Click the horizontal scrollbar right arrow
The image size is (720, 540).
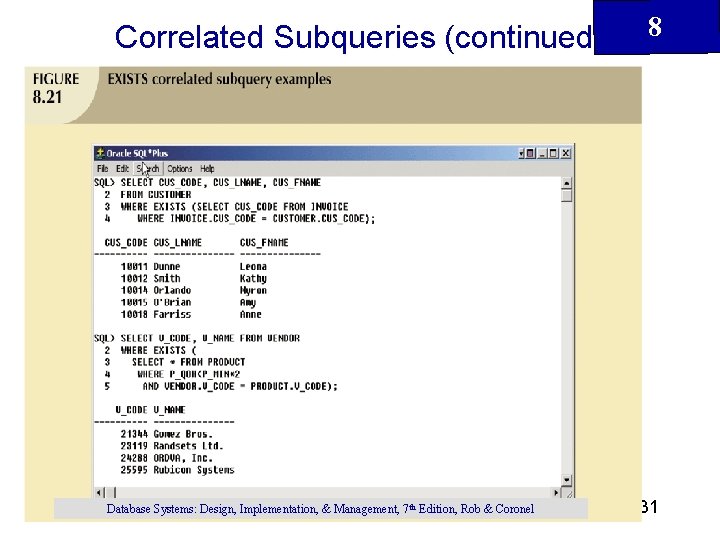556,493
